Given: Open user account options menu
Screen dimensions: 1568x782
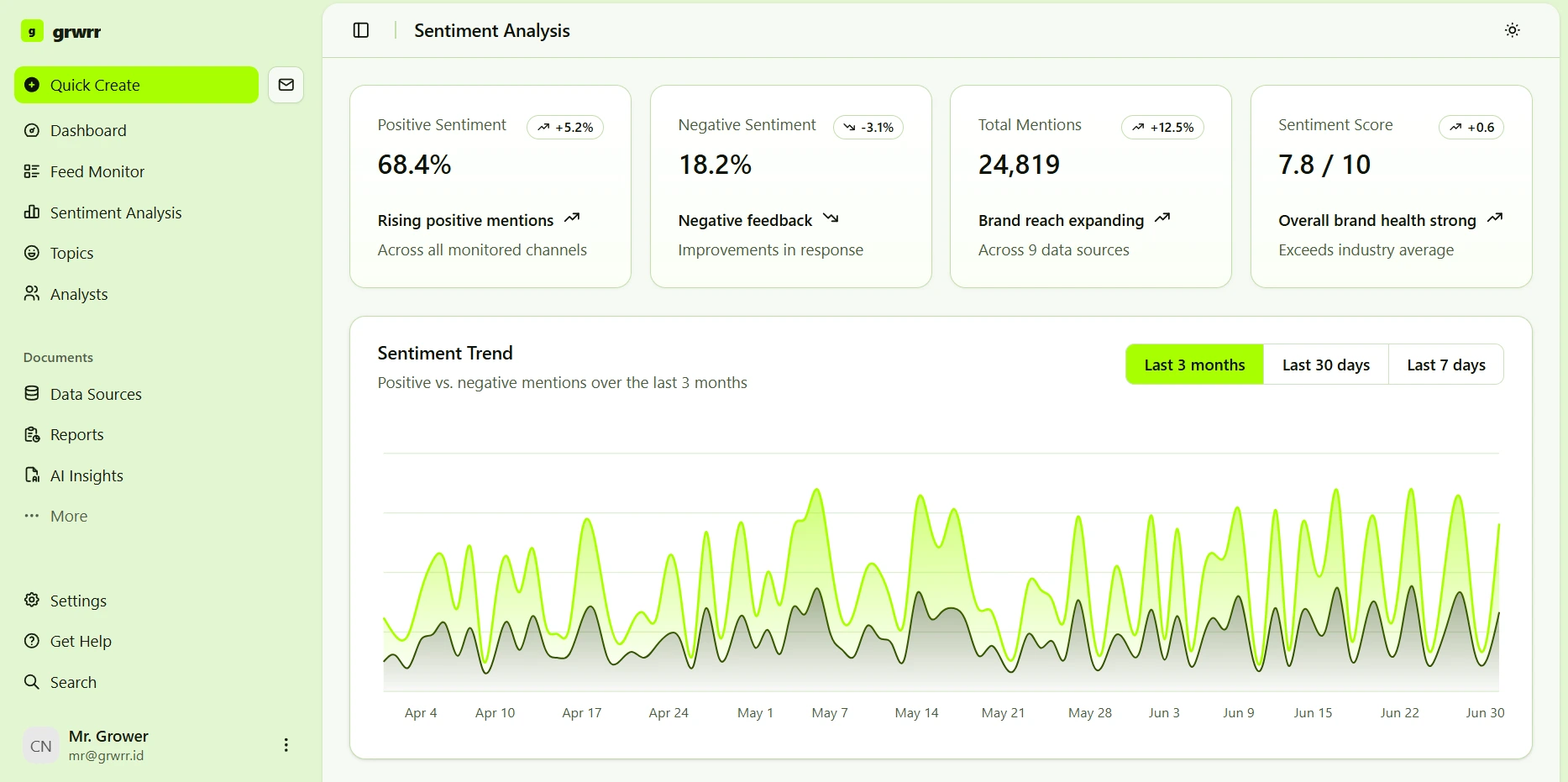Looking at the screenshot, I should [286, 745].
